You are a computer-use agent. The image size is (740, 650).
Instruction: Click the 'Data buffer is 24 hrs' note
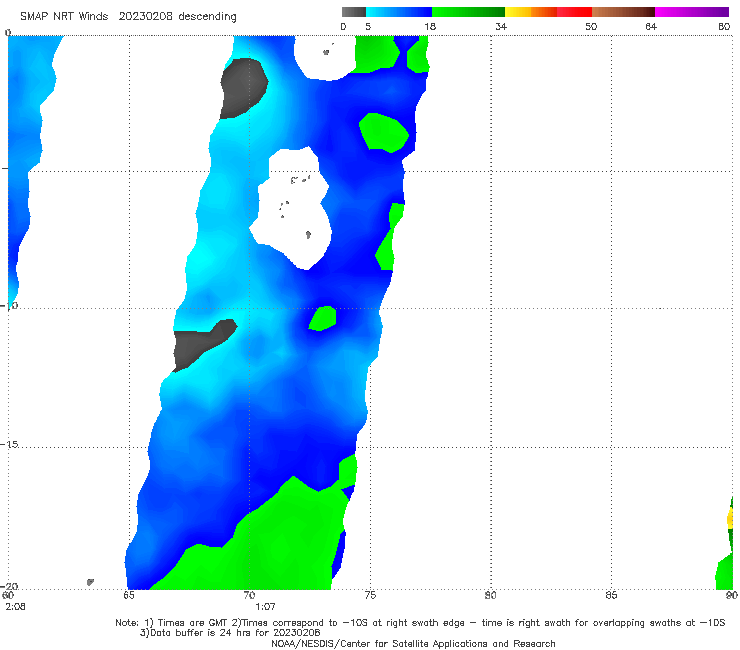click(x=230, y=633)
